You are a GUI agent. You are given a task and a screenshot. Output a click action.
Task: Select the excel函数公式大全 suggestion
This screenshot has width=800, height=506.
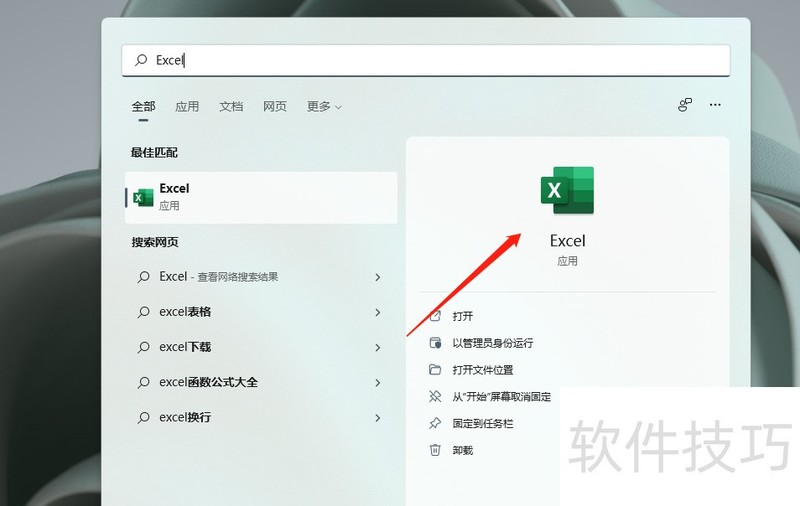coord(261,383)
